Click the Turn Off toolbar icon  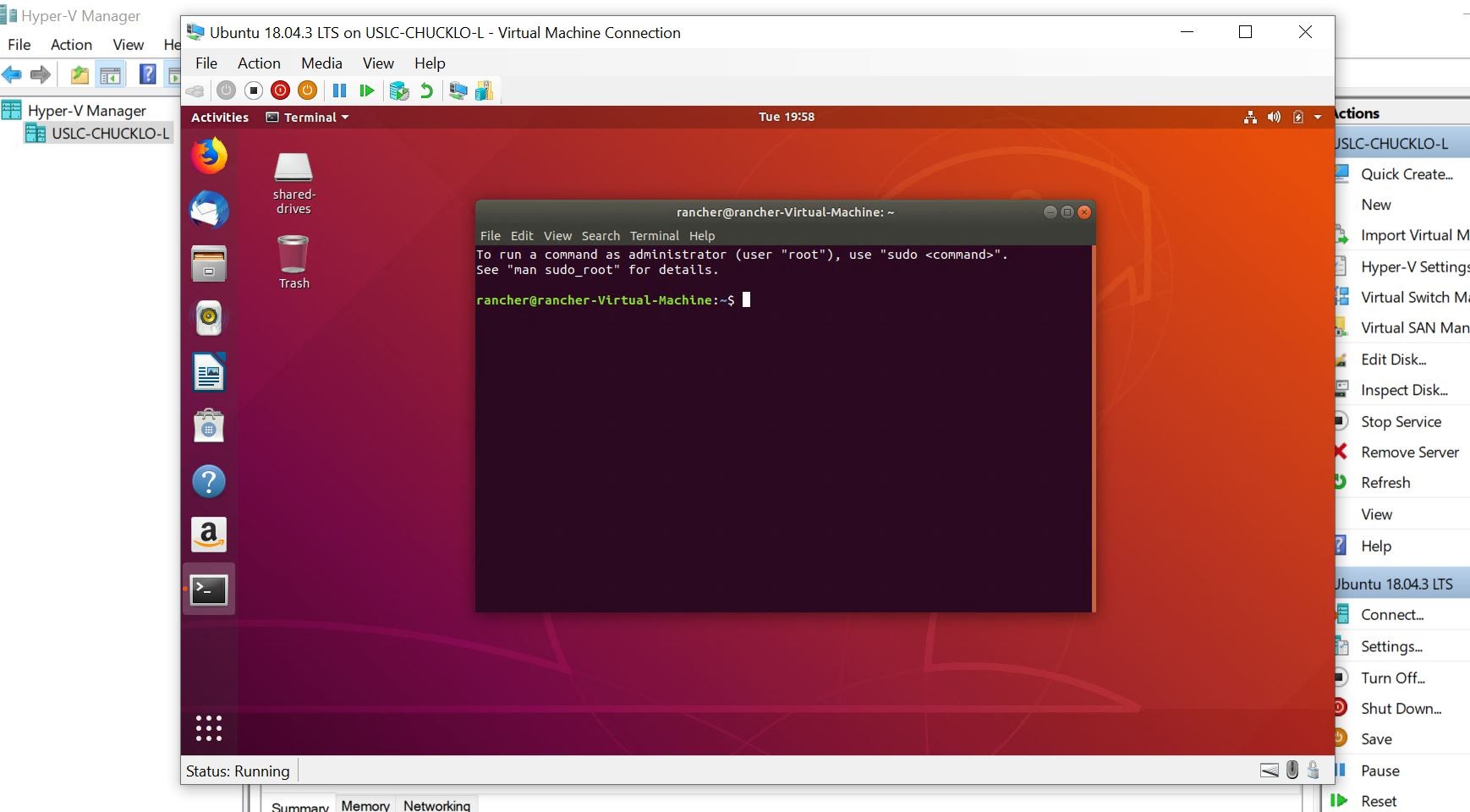point(253,91)
